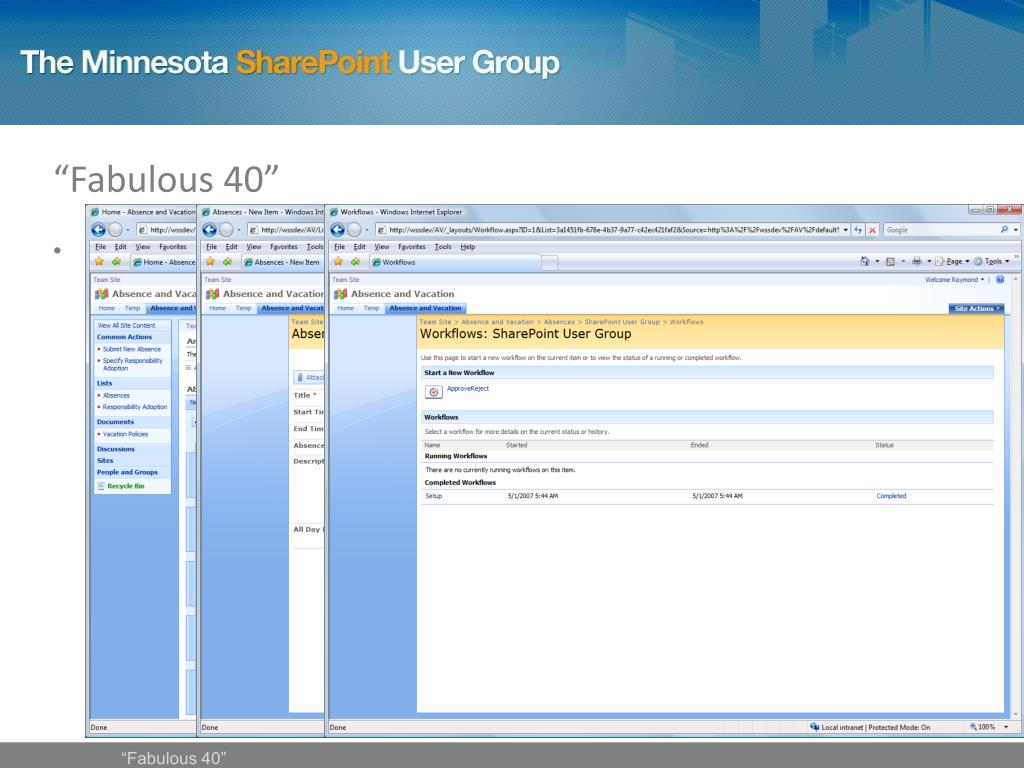Click Discussions heading in sidebar
The height and width of the screenshot is (768, 1024).
pyautogui.click(x=116, y=449)
